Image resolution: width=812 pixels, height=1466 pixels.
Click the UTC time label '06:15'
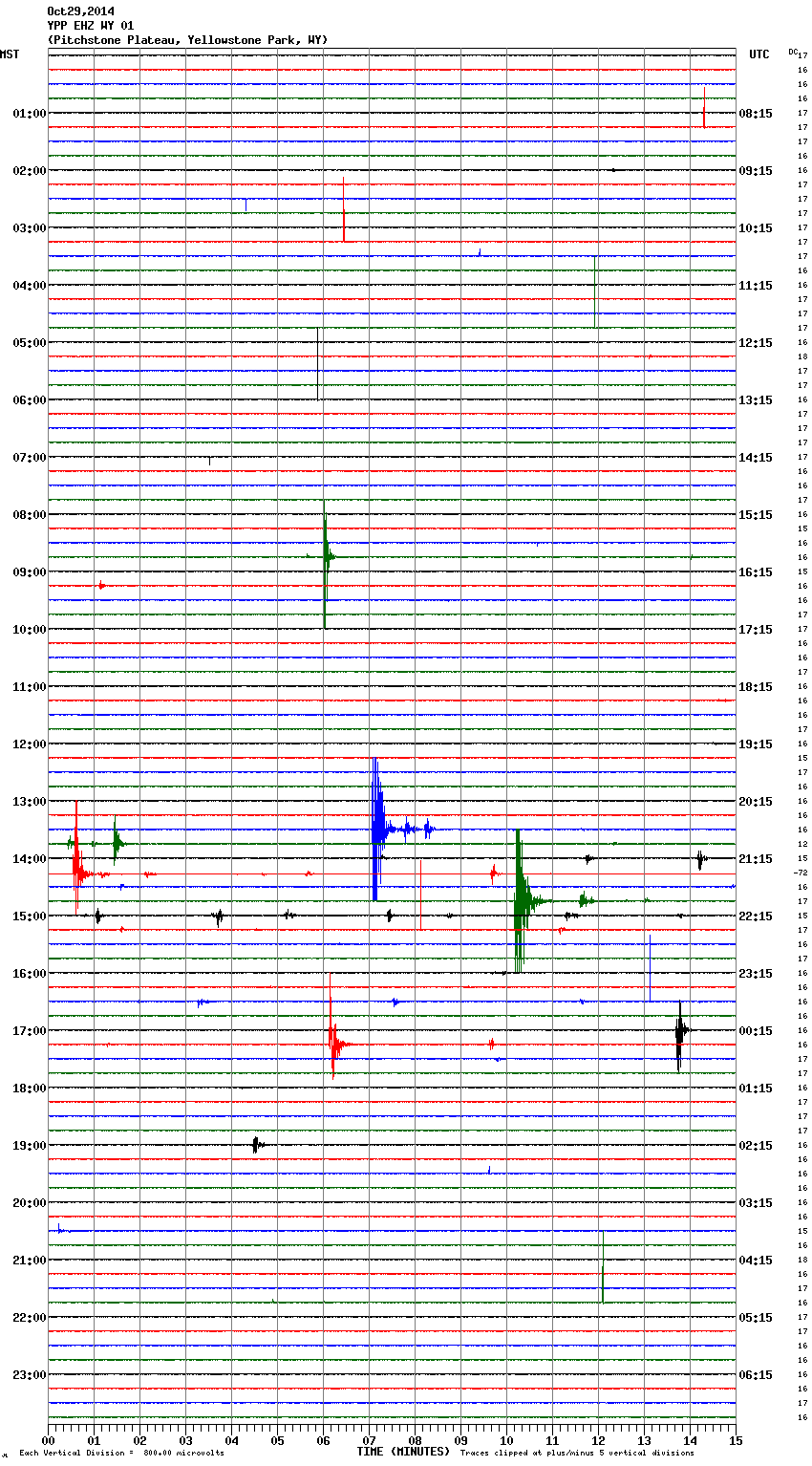point(756,1375)
